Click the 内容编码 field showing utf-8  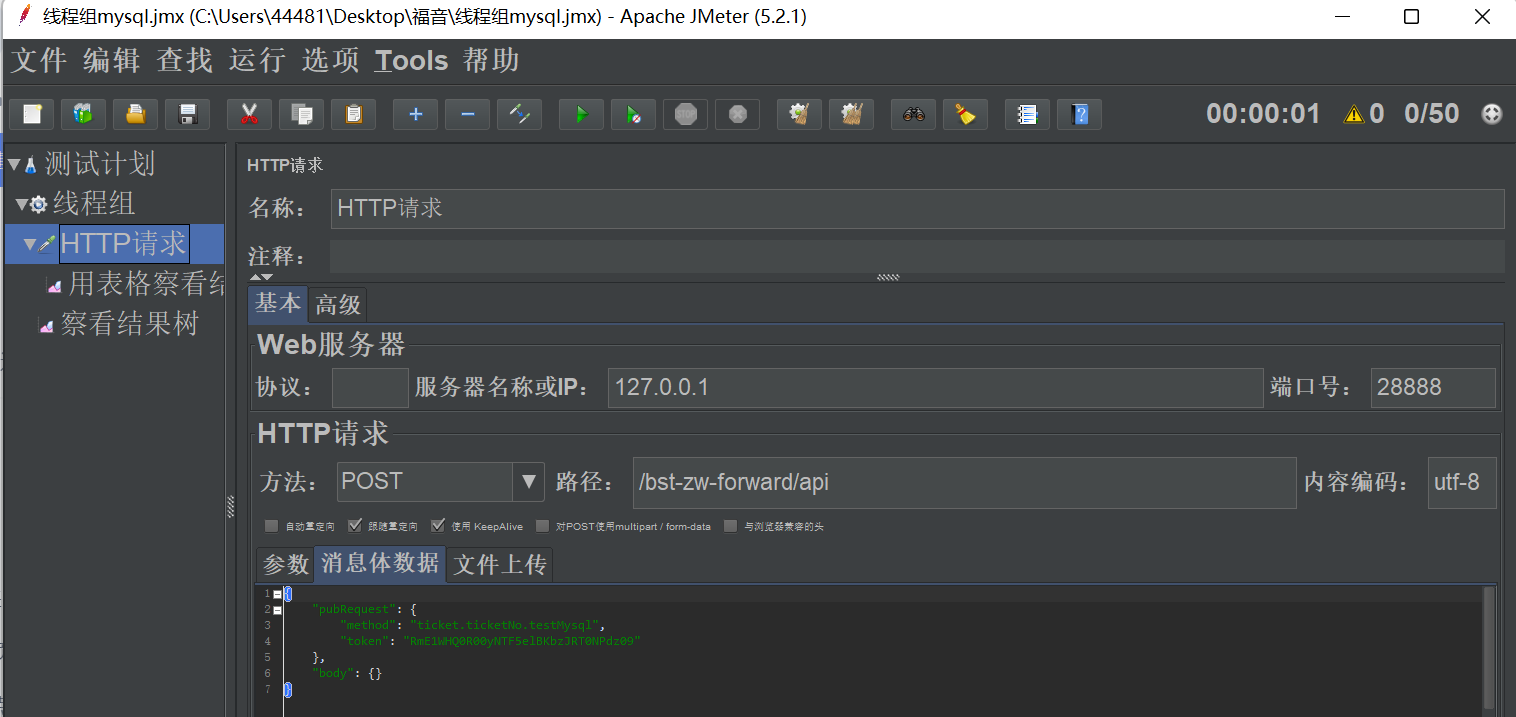tap(1462, 482)
